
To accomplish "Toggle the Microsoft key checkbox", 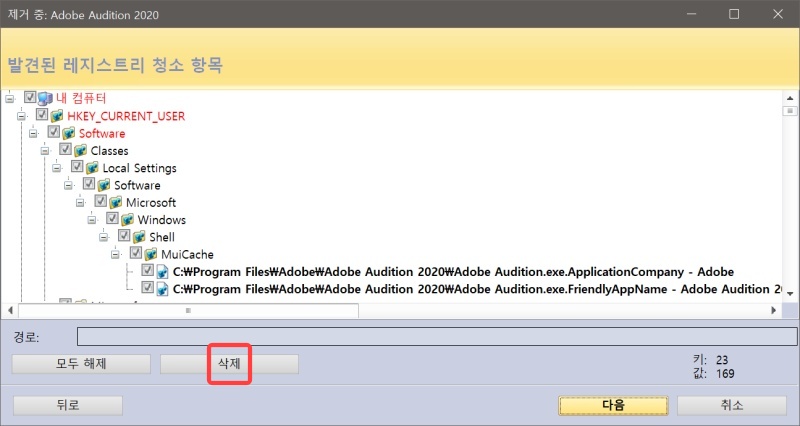I will tap(101, 201).
